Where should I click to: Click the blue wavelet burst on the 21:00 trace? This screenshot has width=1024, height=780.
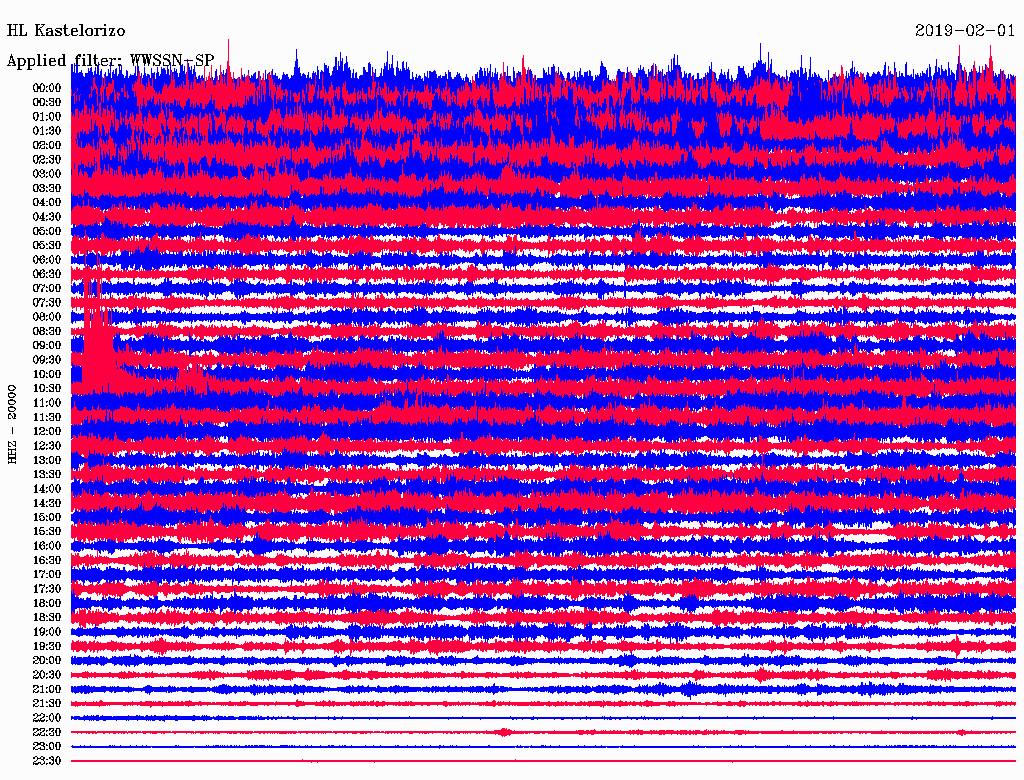(x=690, y=689)
